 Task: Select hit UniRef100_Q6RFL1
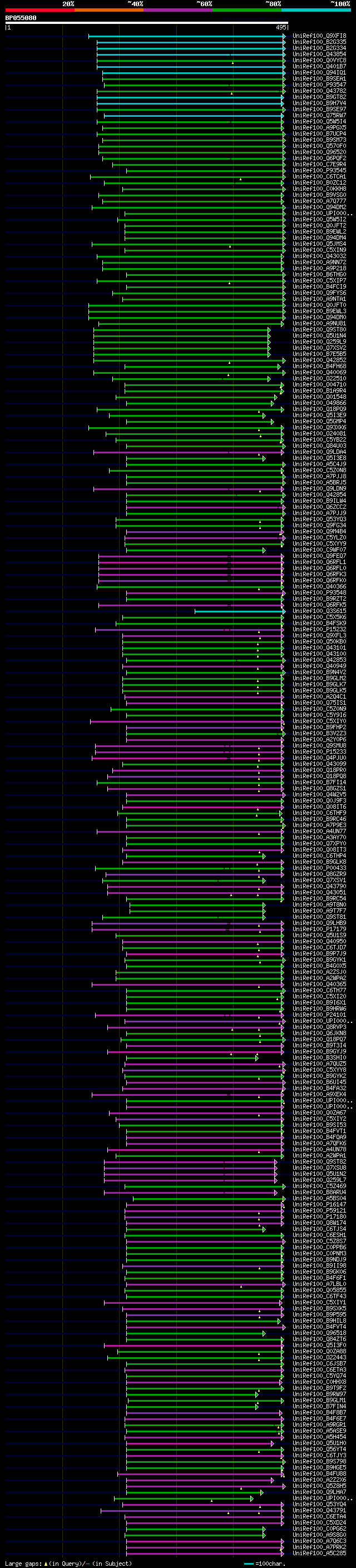(x=319, y=562)
